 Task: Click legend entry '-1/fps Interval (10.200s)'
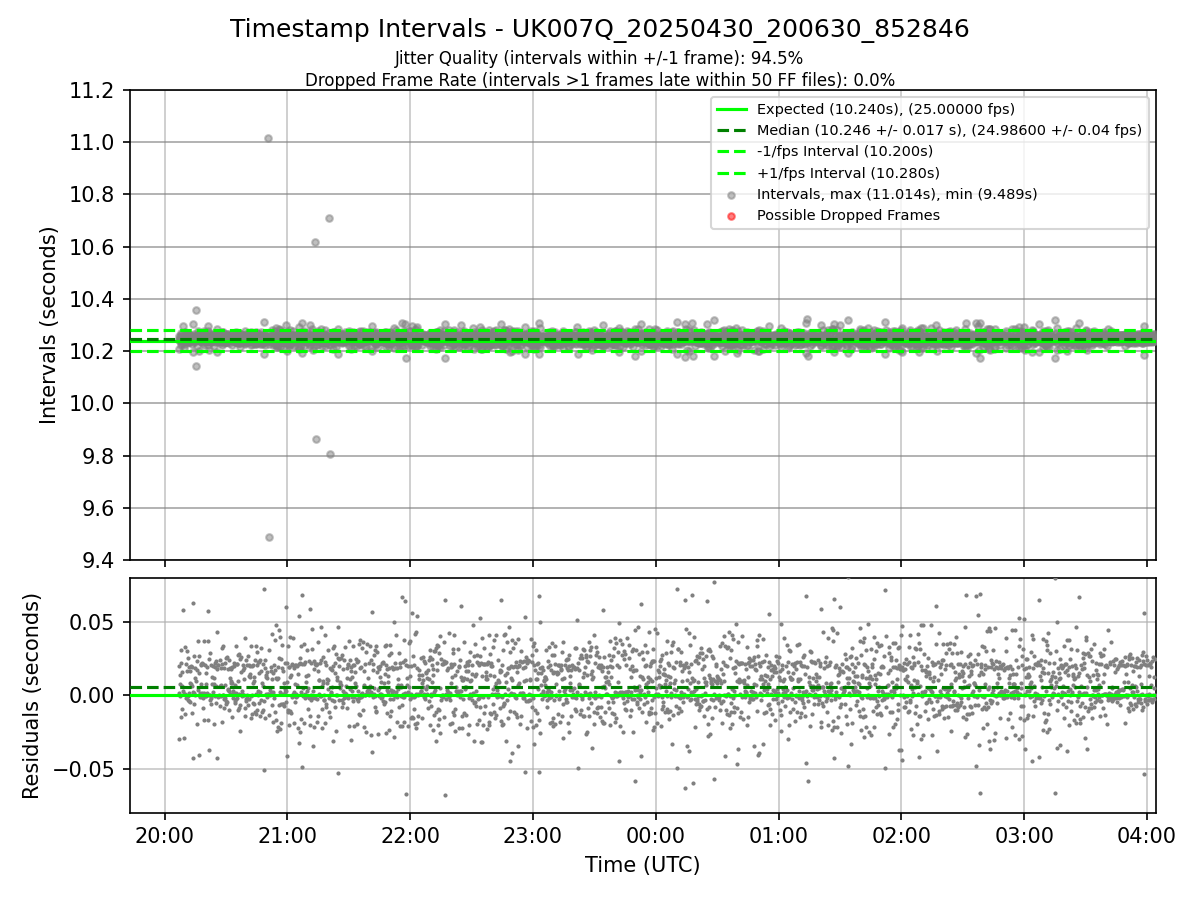[845, 151]
